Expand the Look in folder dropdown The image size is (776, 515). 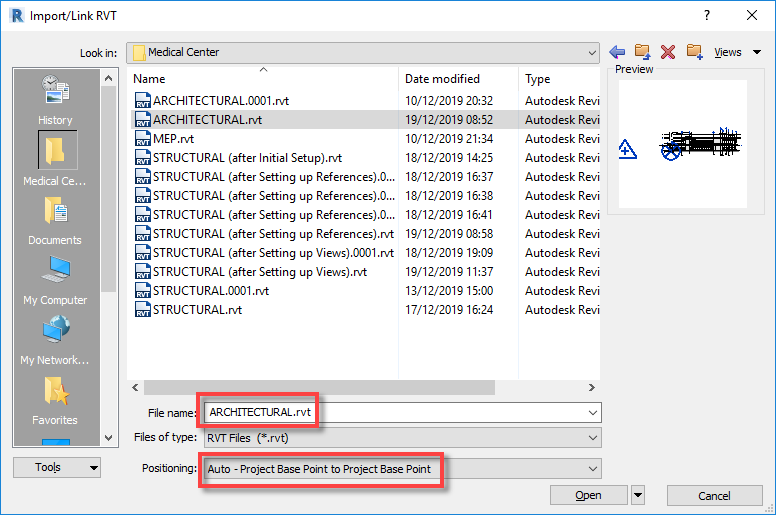click(592, 52)
